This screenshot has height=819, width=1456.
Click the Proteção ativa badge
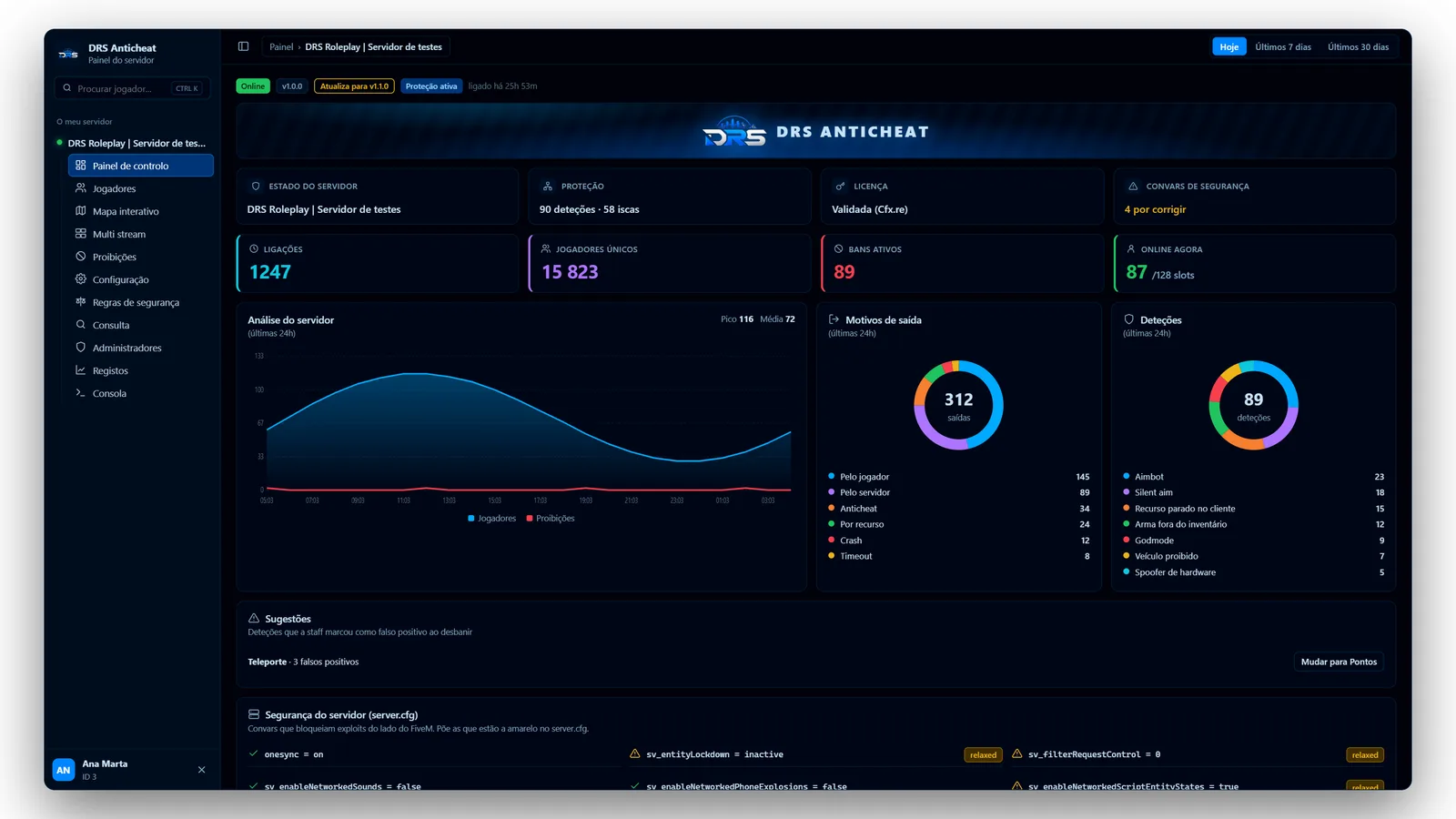[431, 86]
